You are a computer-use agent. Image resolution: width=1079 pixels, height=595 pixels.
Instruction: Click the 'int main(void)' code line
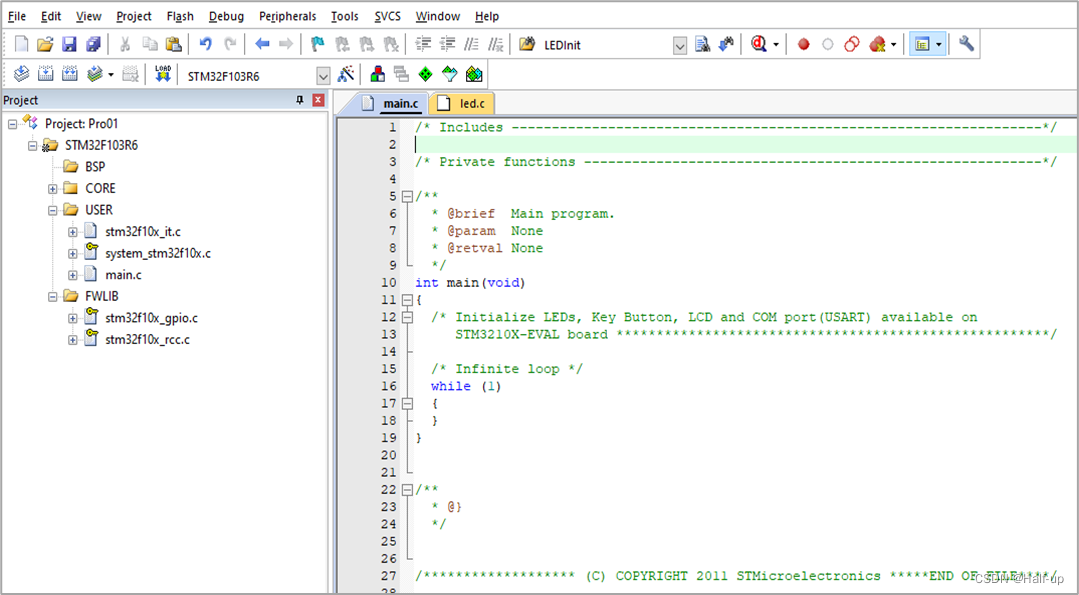[x=470, y=283]
